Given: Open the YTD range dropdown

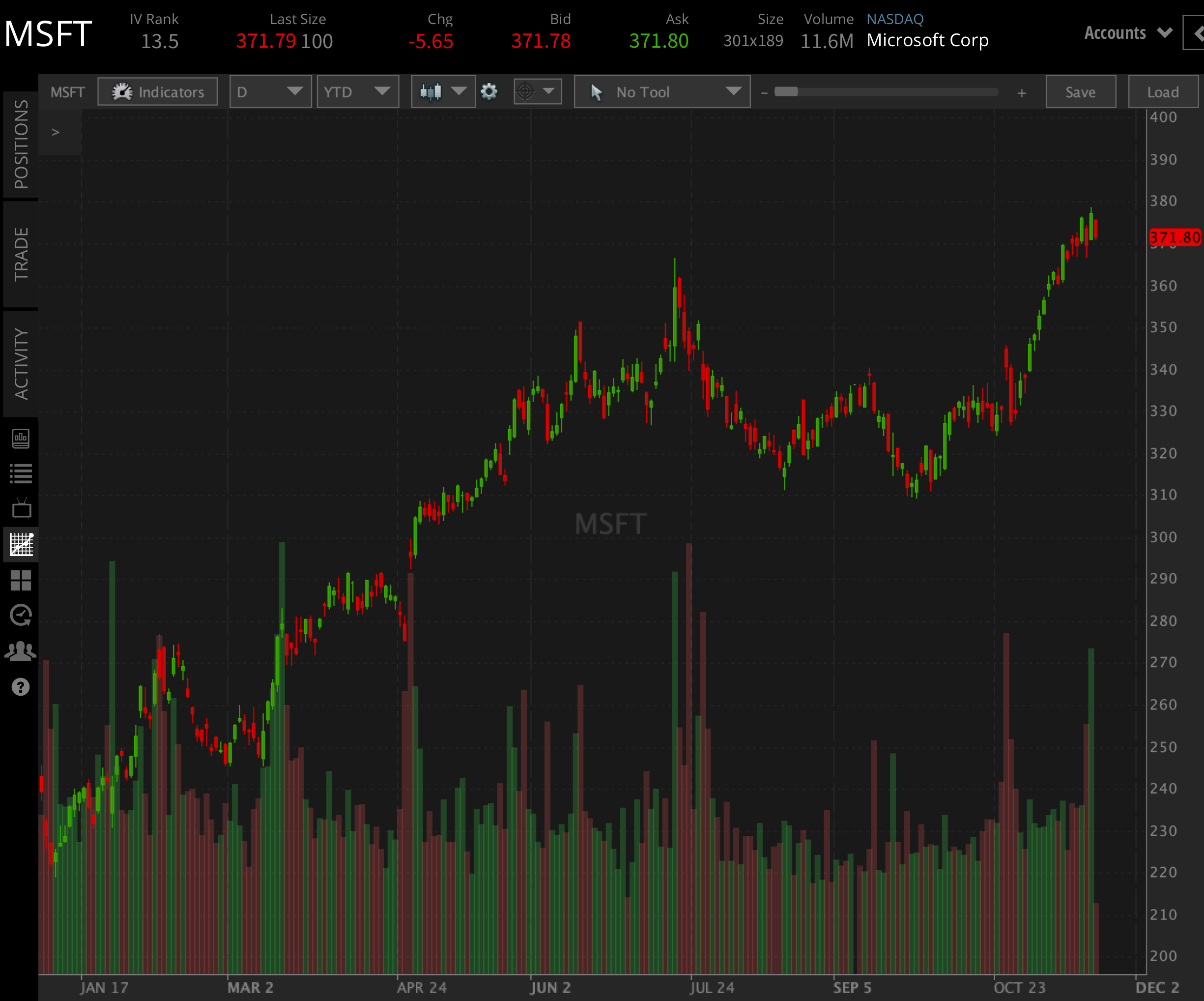Looking at the screenshot, I should point(357,92).
